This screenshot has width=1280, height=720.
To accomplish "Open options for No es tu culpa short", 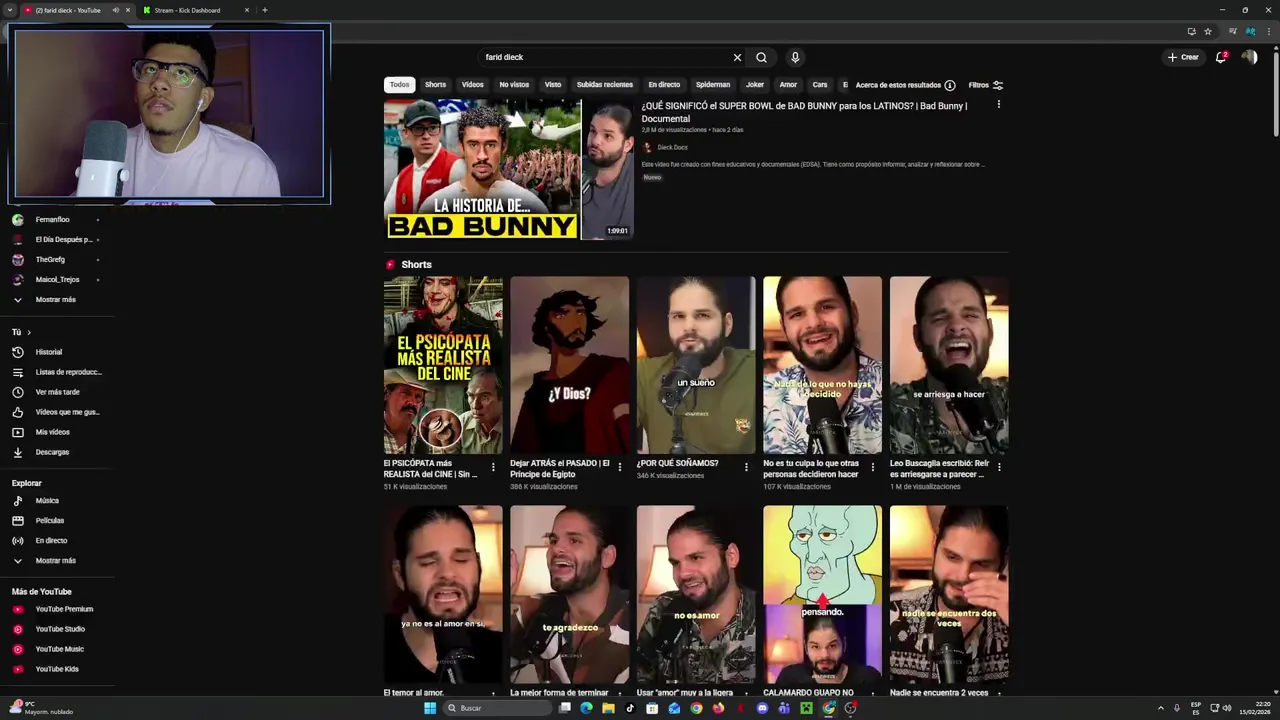I will click(872, 467).
